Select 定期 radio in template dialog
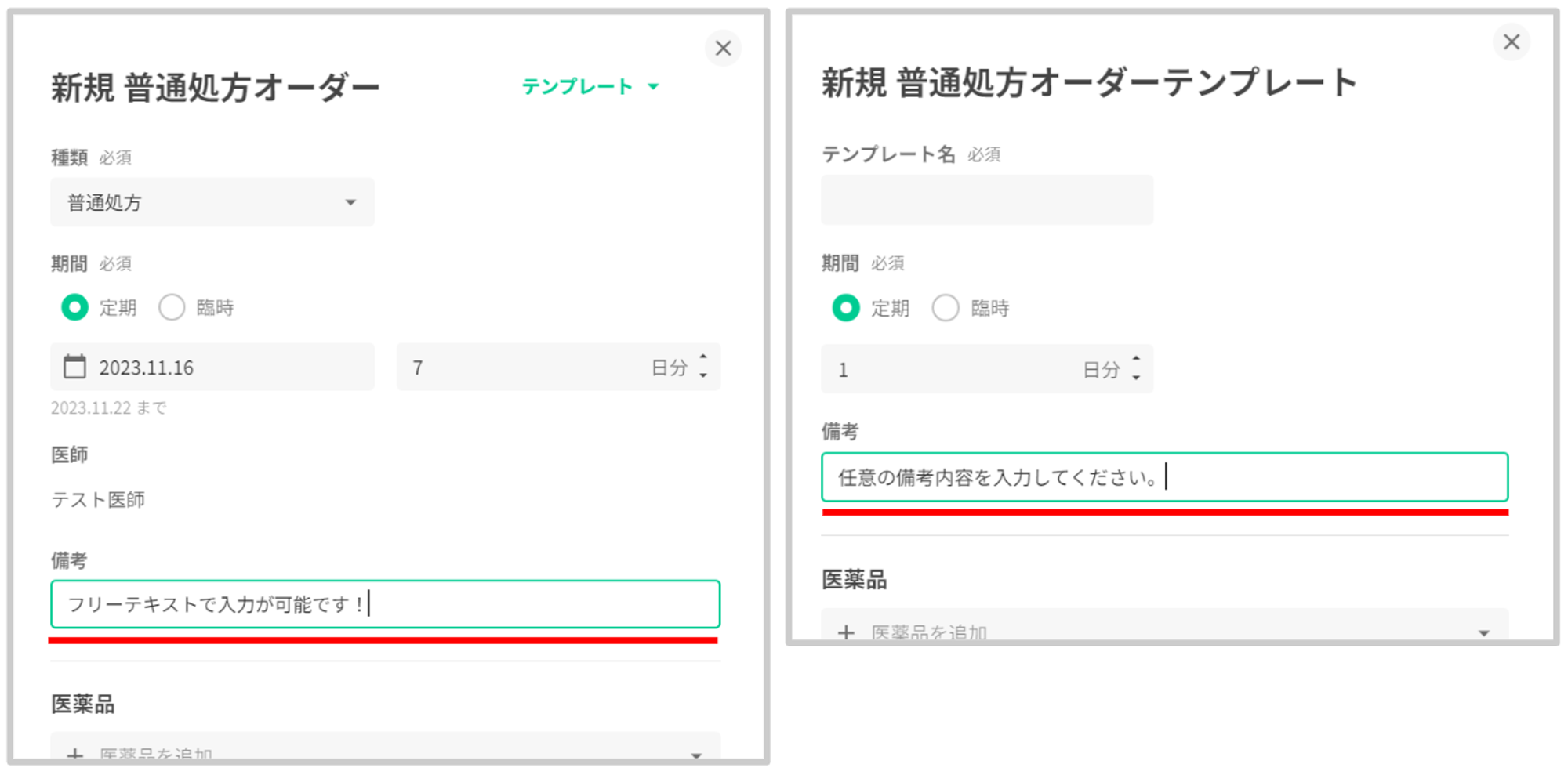The image size is (1568, 775). coord(846,308)
